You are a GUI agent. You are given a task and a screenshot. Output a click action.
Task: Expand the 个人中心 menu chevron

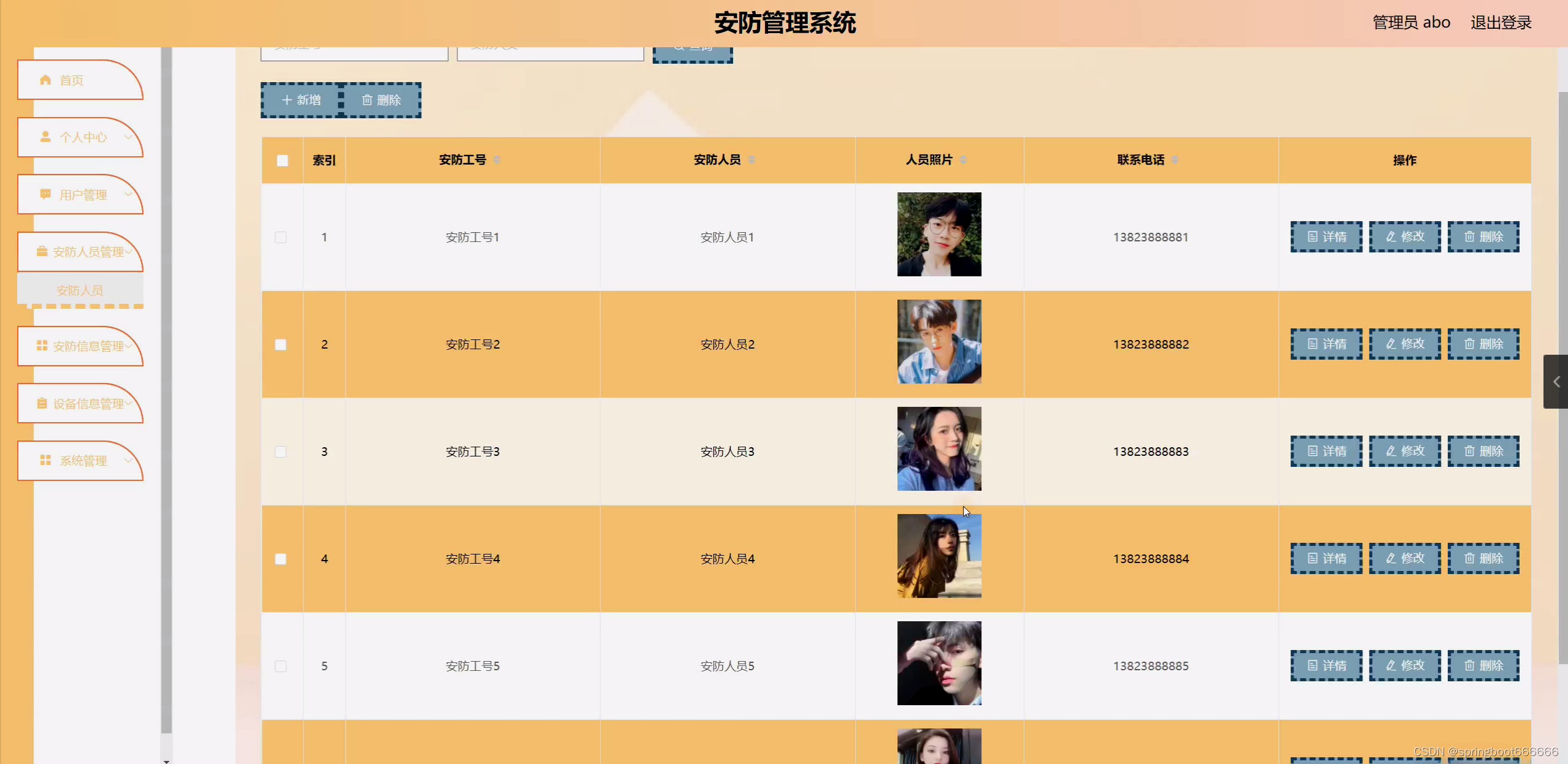coord(129,137)
